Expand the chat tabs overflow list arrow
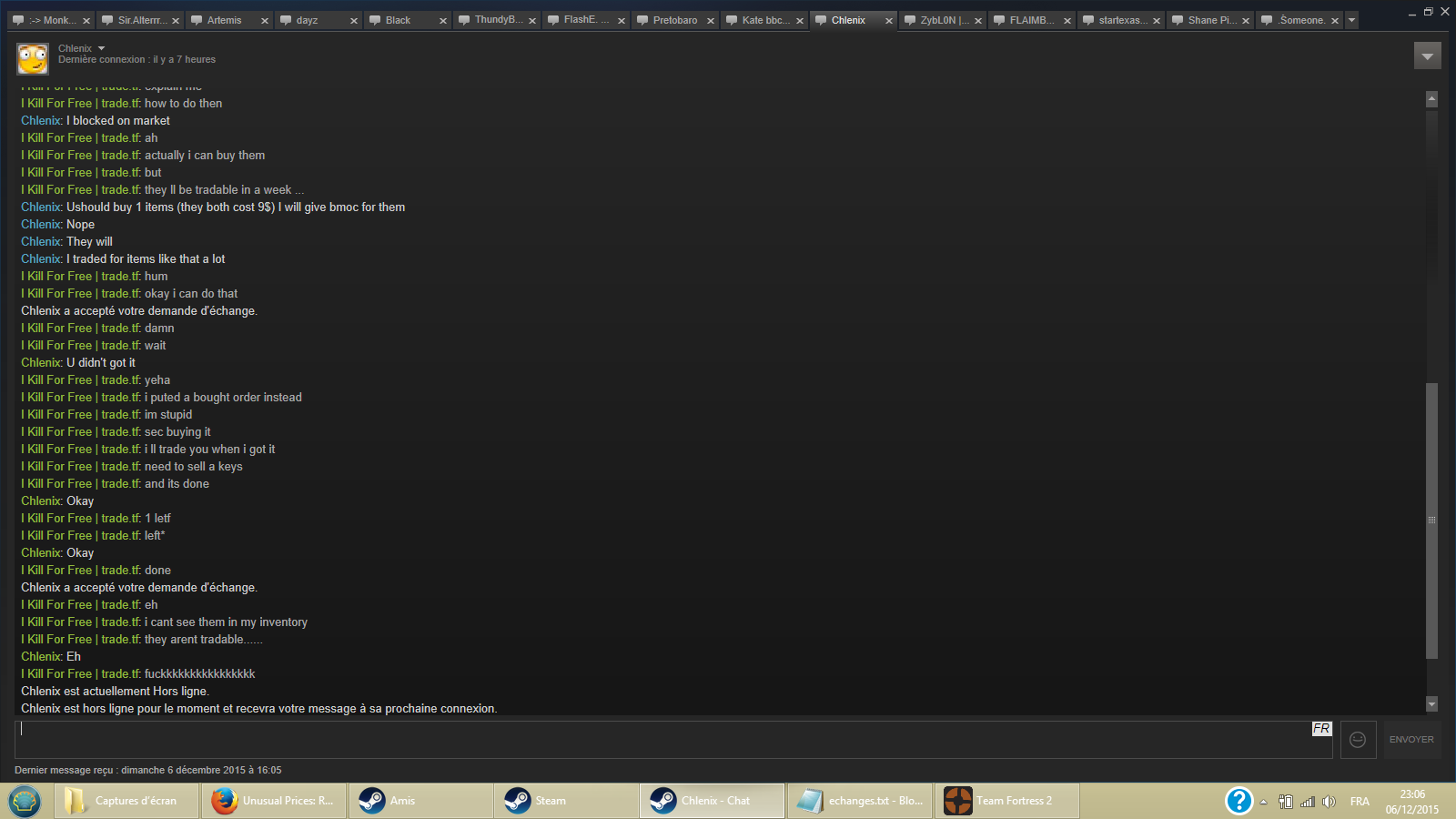The height and width of the screenshot is (819, 1456). pyautogui.click(x=1351, y=20)
